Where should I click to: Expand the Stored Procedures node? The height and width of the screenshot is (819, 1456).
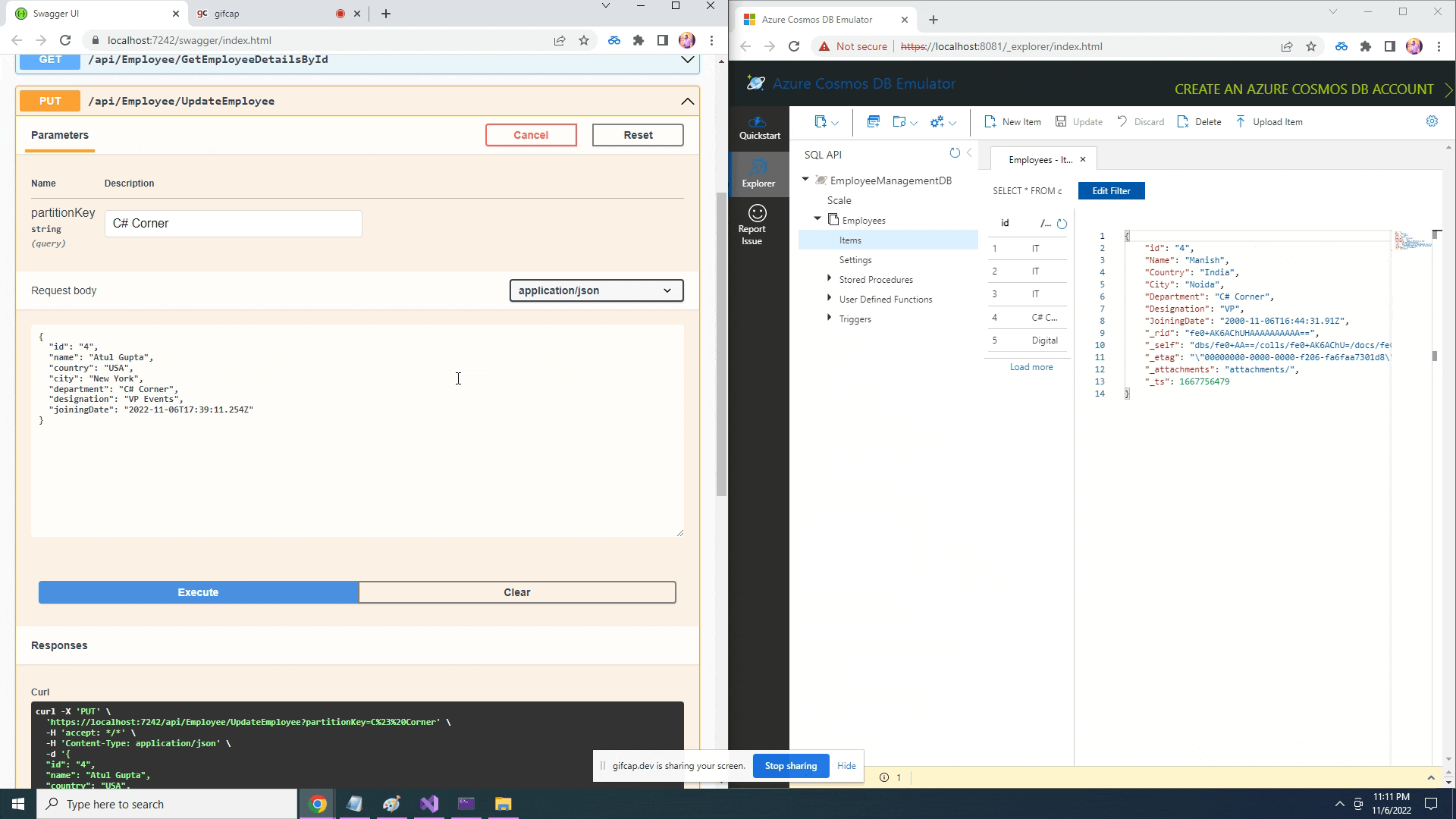pos(829,278)
